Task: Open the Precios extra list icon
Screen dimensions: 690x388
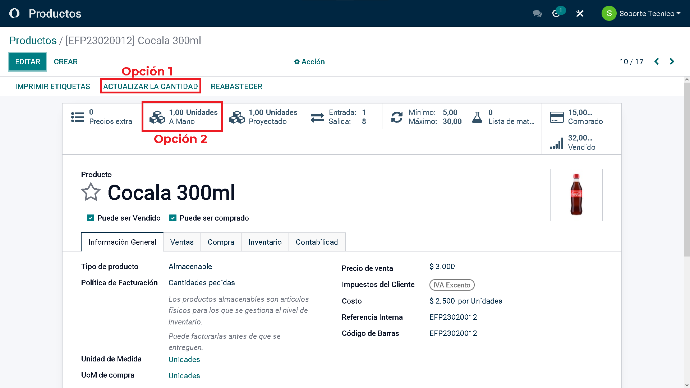Action: (x=77, y=117)
